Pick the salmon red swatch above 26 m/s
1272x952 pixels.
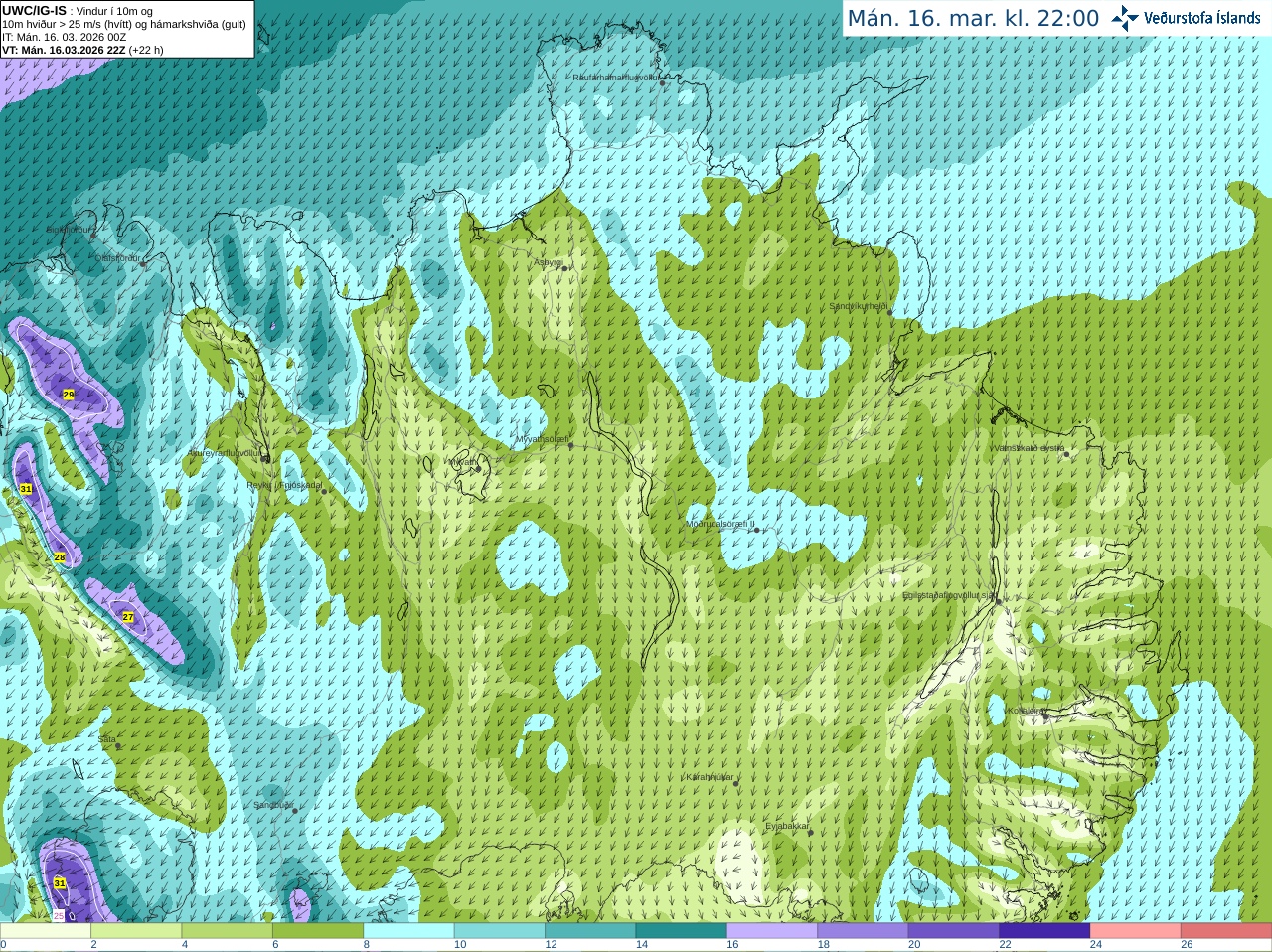tap(1226, 930)
